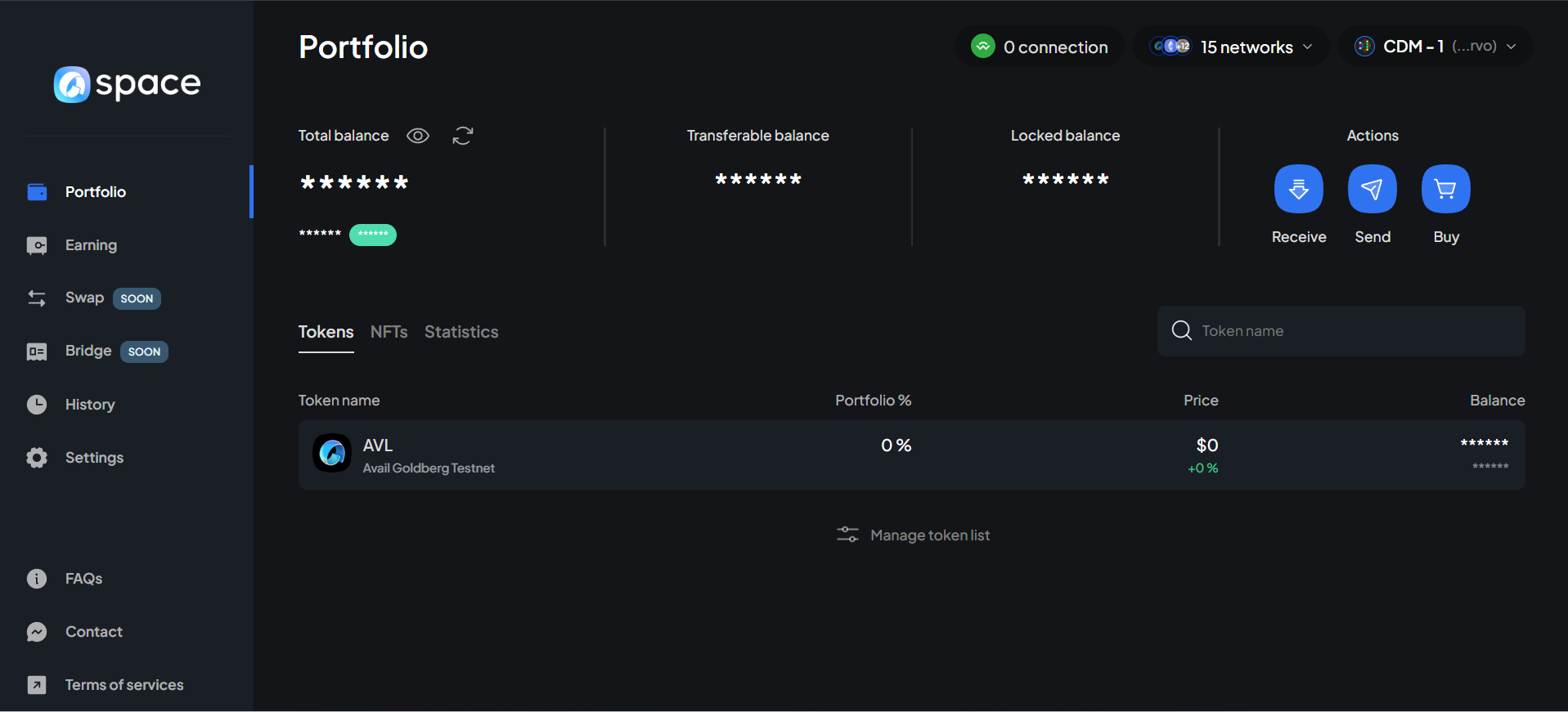
Task: Open the CDM - 1 account dropdown
Action: click(1435, 47)
